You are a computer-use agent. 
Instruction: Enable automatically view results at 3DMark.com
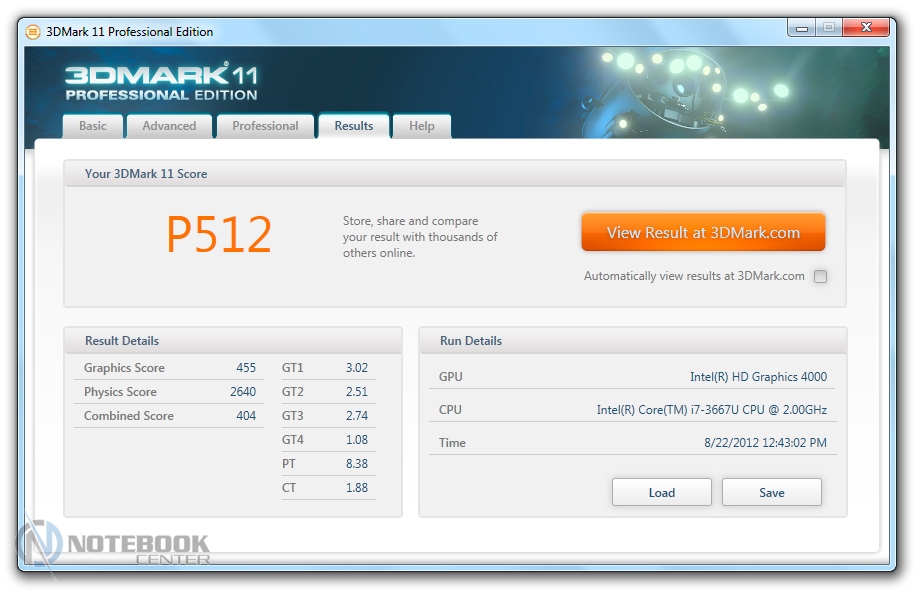click(820, 277)
